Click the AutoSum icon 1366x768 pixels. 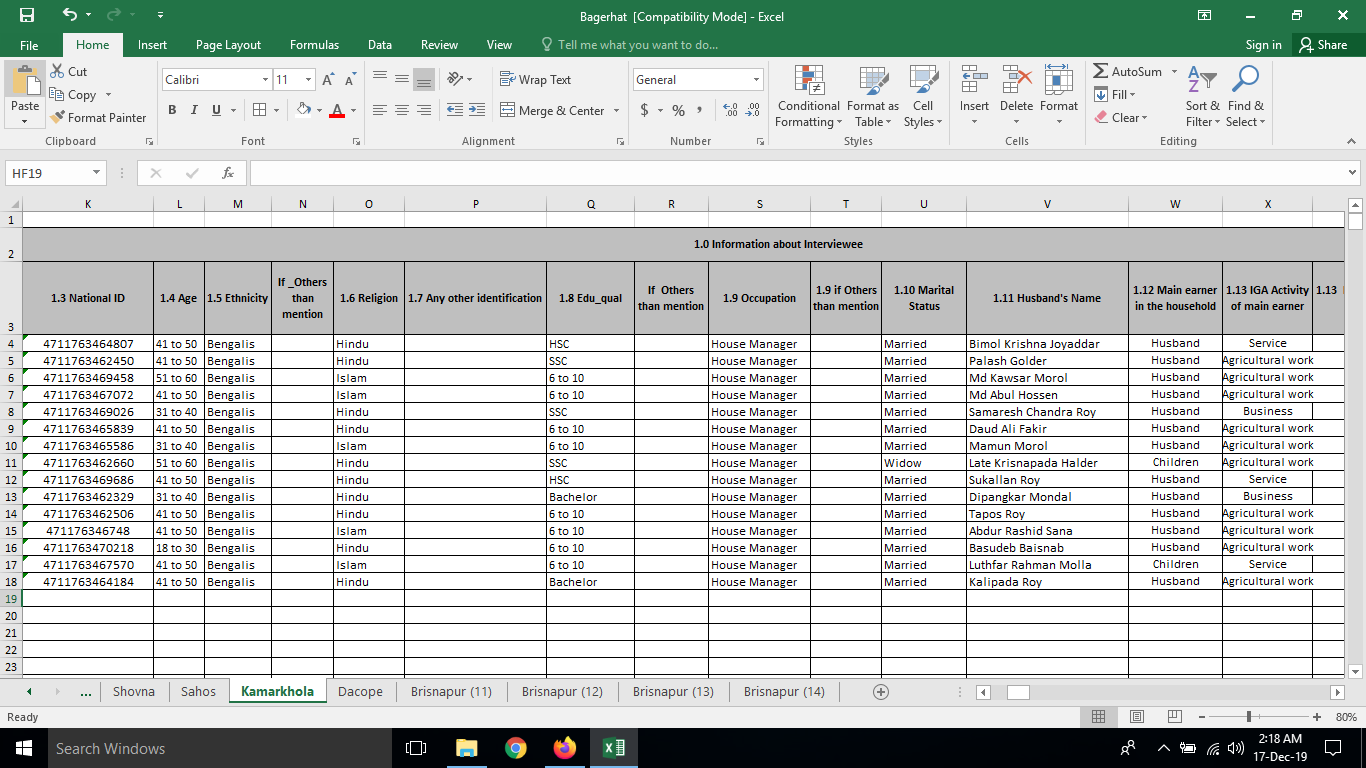pos(1101,72)
